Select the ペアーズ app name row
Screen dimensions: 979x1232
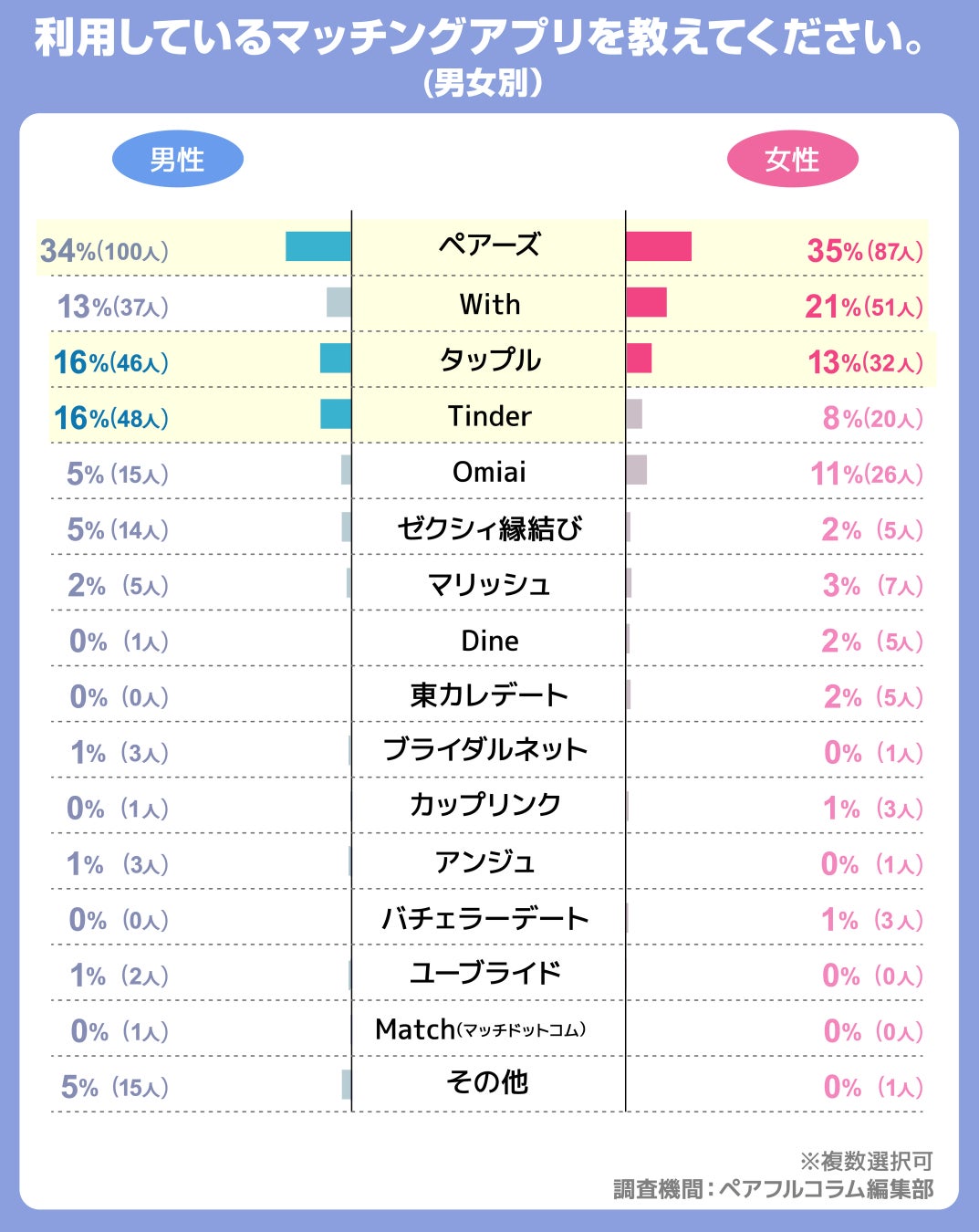(489, 245)
